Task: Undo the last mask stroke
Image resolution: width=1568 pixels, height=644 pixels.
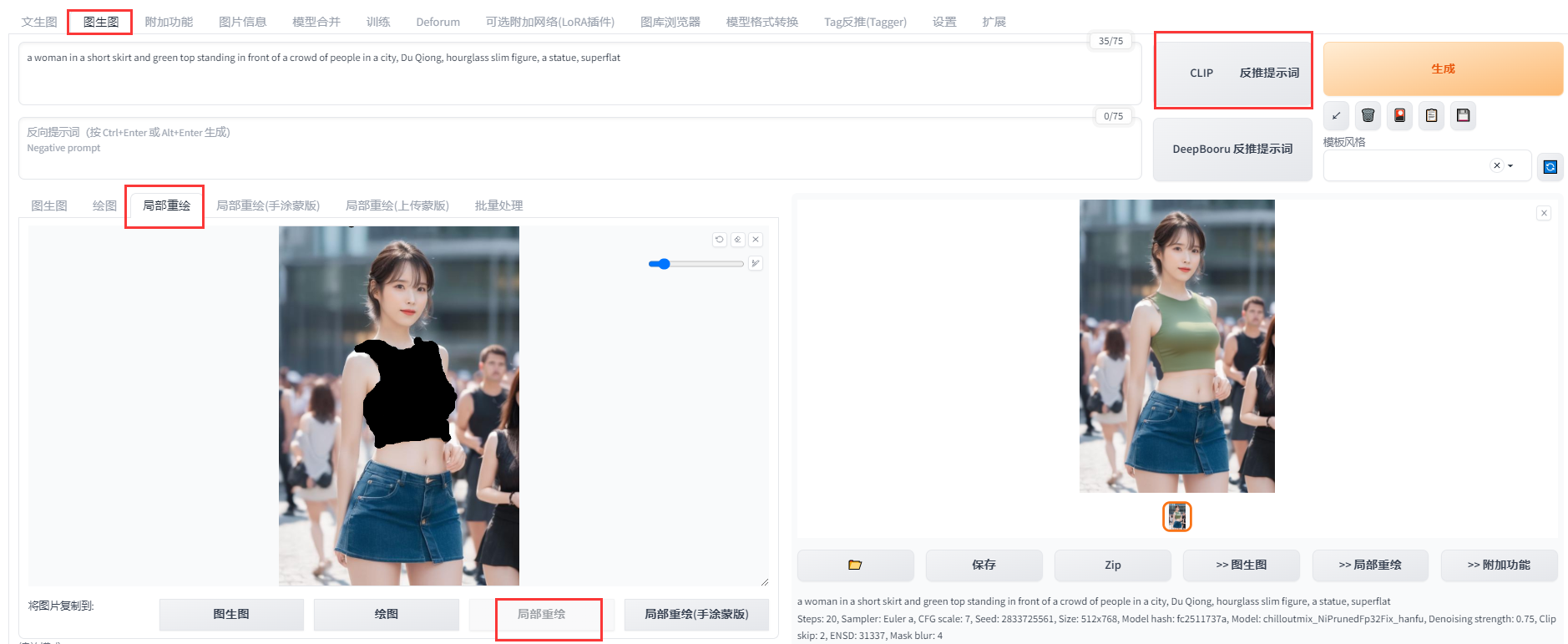Action: (x=720, y=240)
